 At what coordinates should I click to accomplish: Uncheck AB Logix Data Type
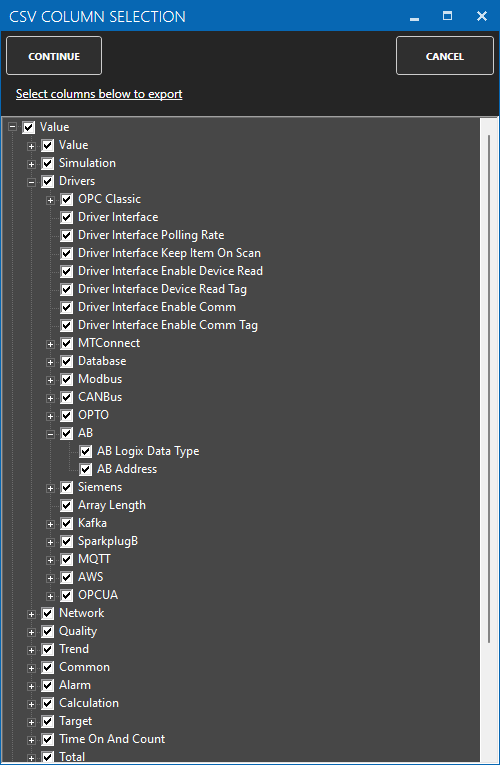(x=86, y=452)
